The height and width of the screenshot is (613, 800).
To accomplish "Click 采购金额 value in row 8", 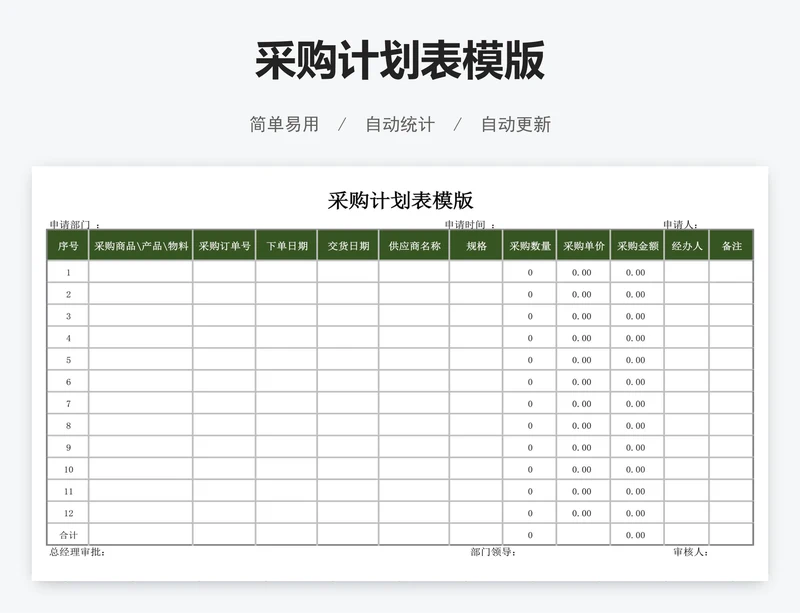I will (x=638, y=426).
